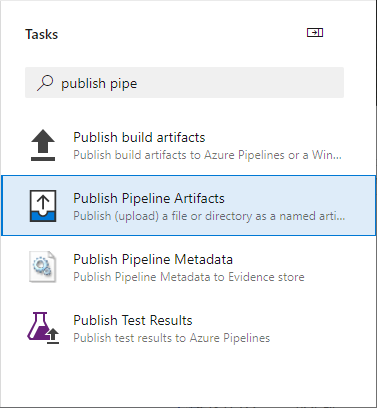Select the 'Publish Pipeline Artifacts' task title
The image size is (377, 408).
point(149,198)
